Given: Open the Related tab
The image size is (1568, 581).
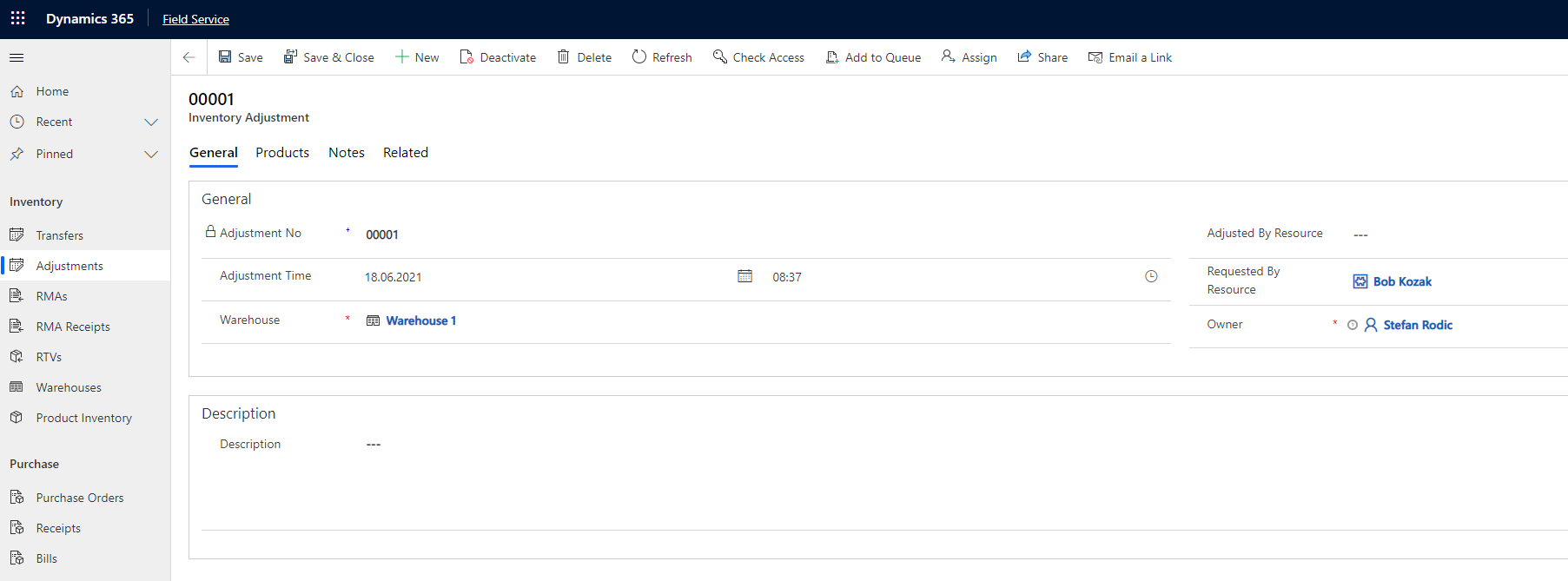Looking at the screenshot, I should [406, 153].
